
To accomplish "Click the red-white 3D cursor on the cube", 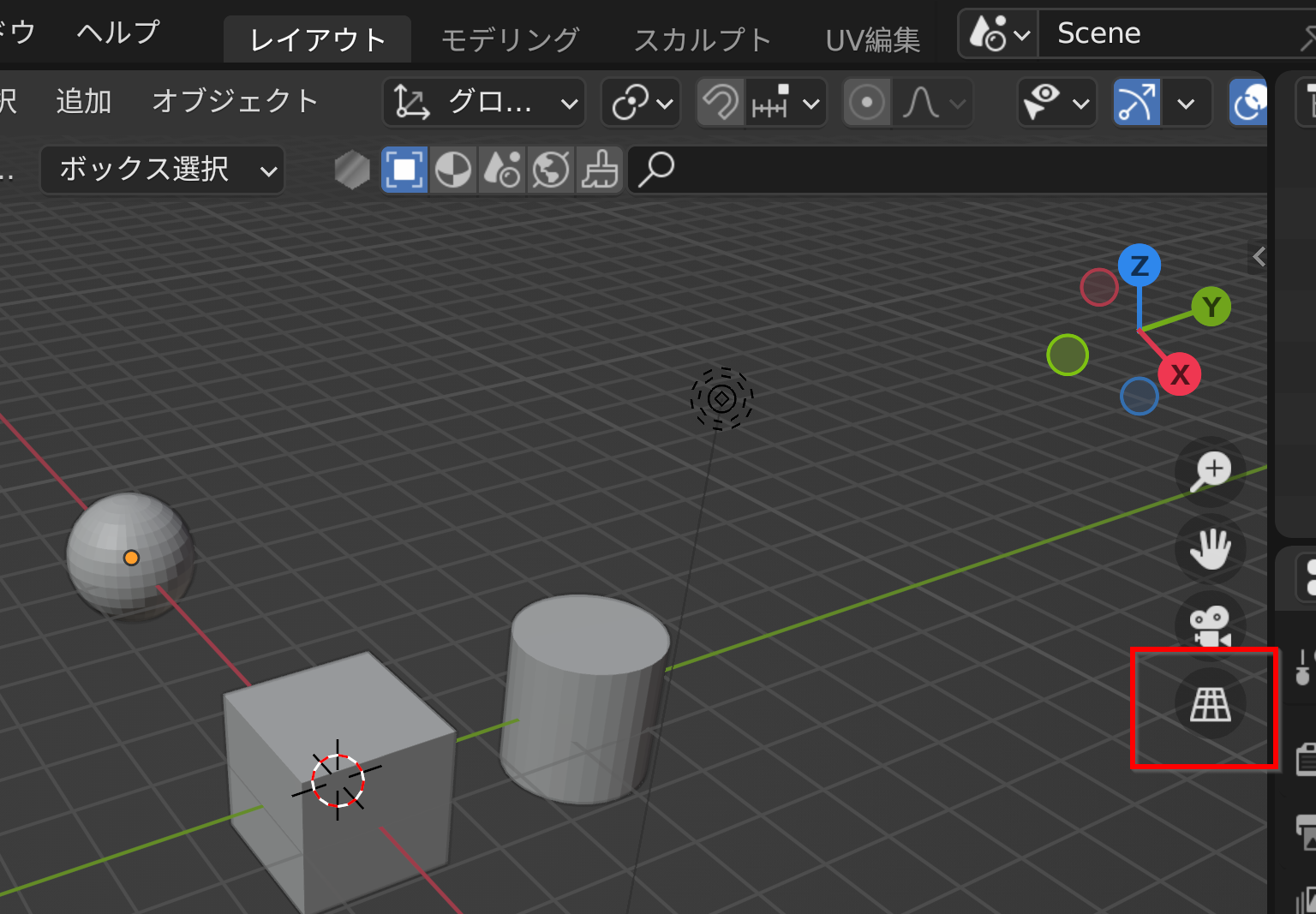I will coord(338,780).
